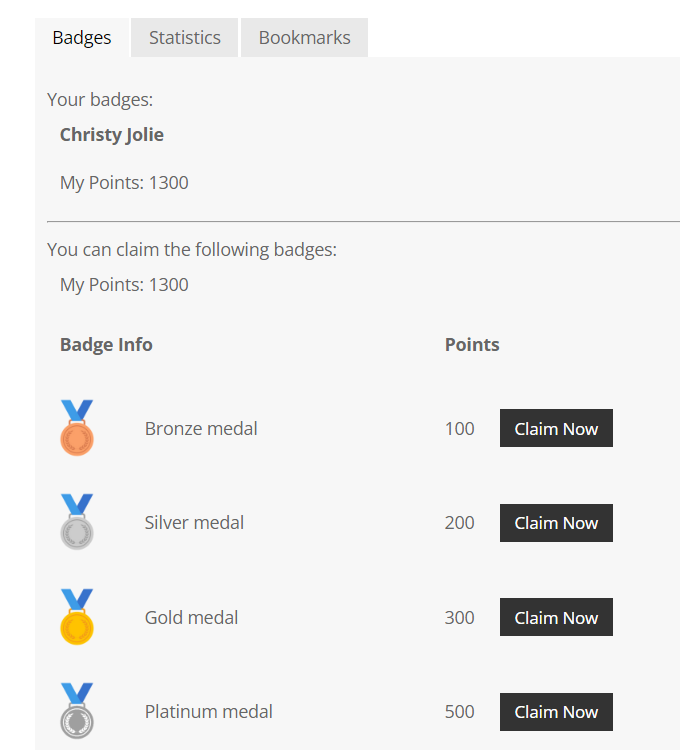Claim the Gold medal badge now
Viewport: 680px width, 750px height.
tap(556, 617)
